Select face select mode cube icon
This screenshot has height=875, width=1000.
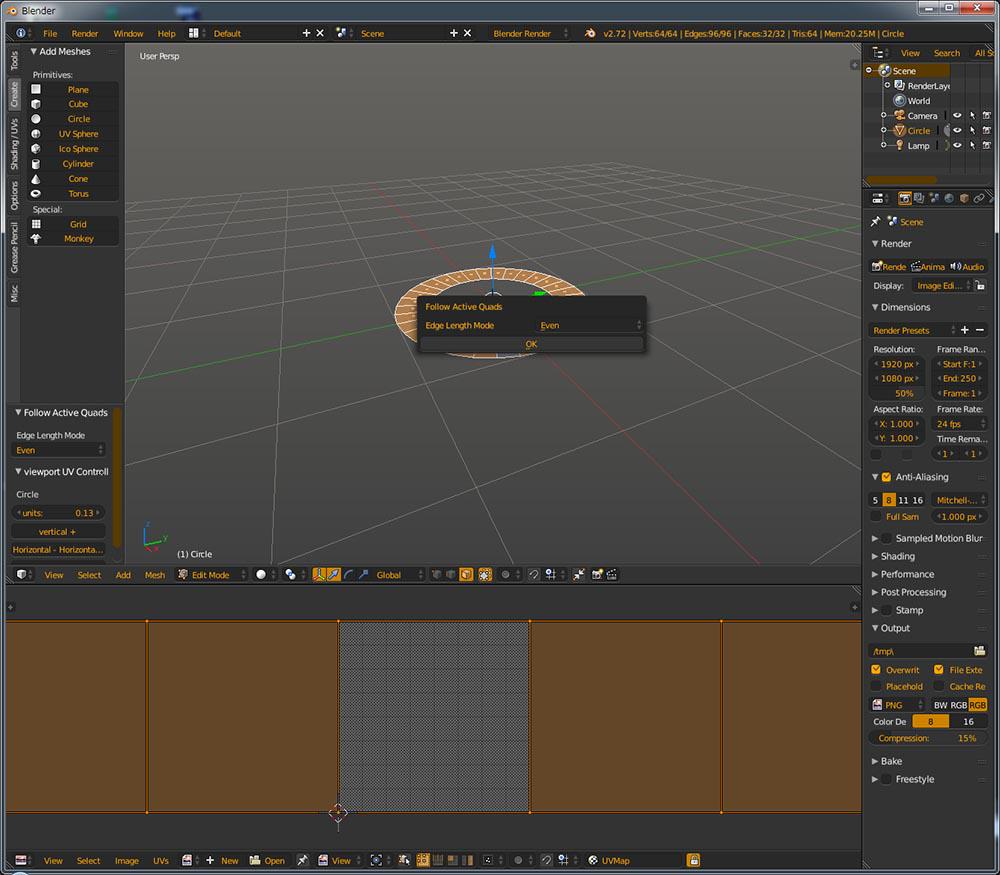(466, 575)
